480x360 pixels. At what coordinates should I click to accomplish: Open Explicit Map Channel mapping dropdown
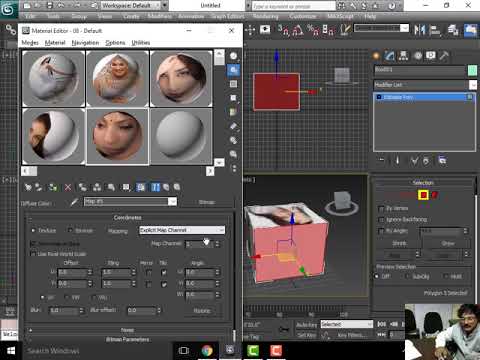coord(182,230)
